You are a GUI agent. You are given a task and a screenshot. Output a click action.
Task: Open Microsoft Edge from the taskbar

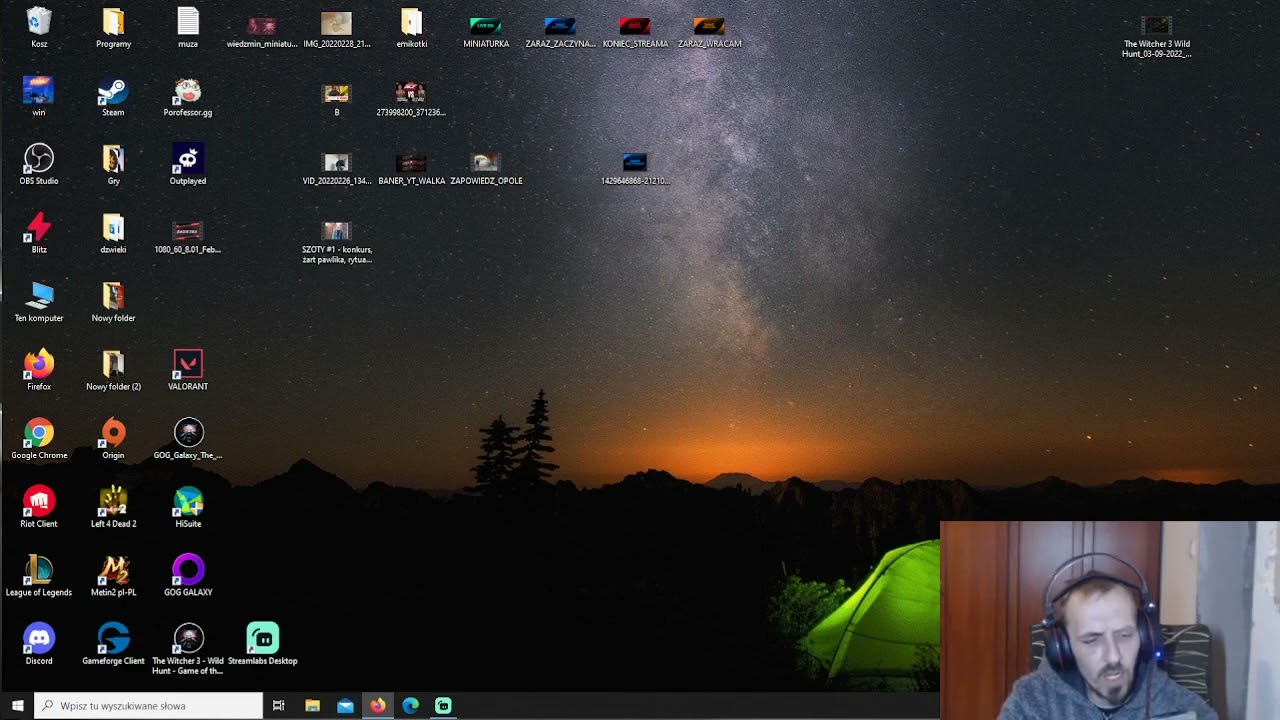pos(411,706)
